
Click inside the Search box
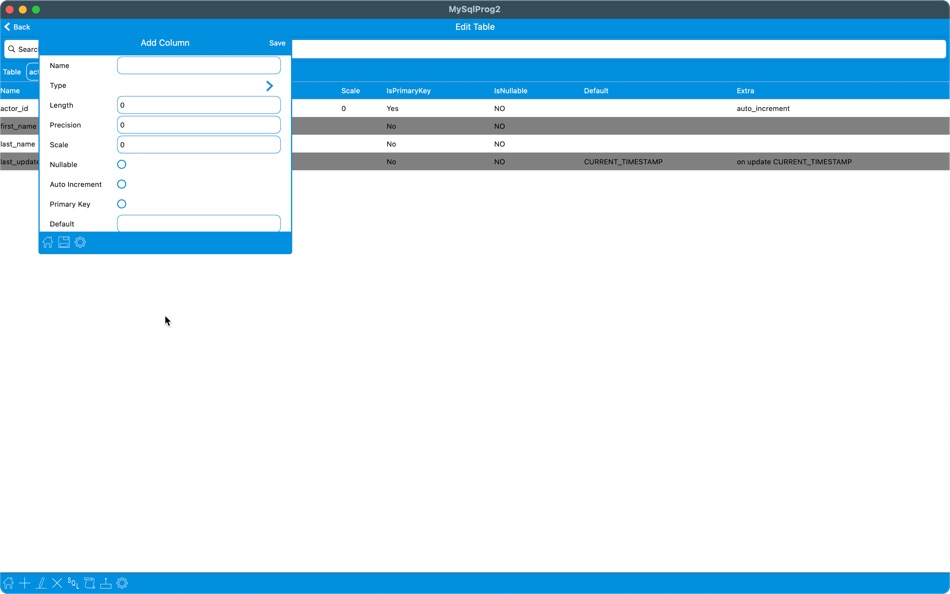pyautogui.click(x=20, y=48)
